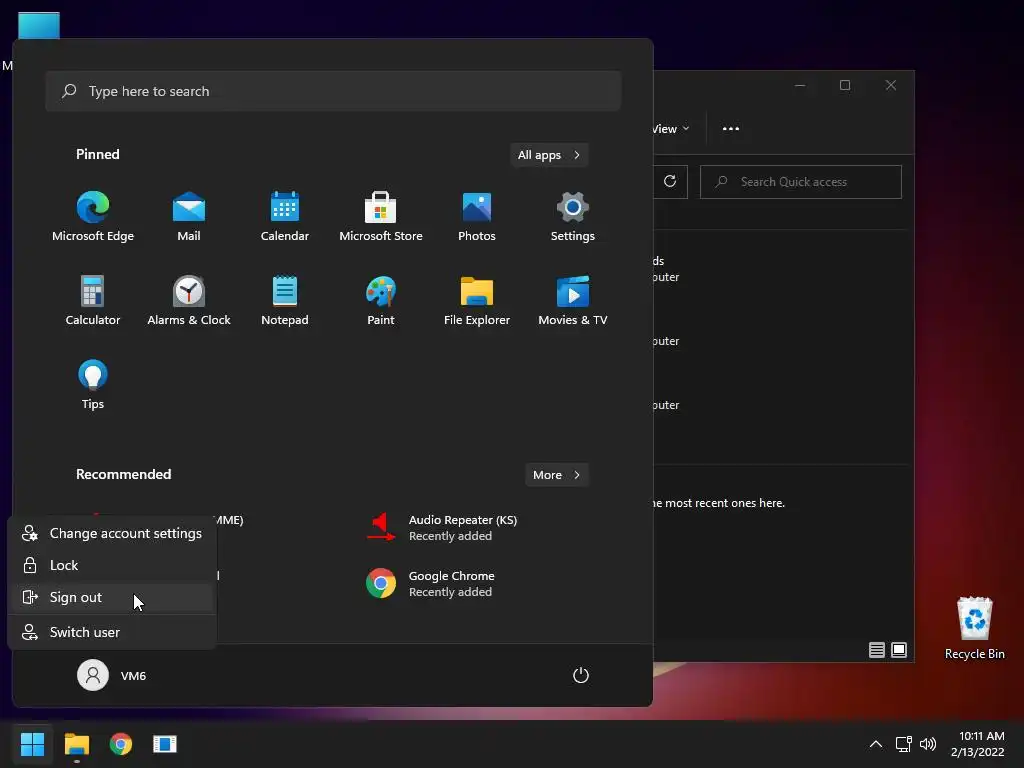Click the Start menu search box
This screenshot has height=768, width=1024.
point(333,91)
